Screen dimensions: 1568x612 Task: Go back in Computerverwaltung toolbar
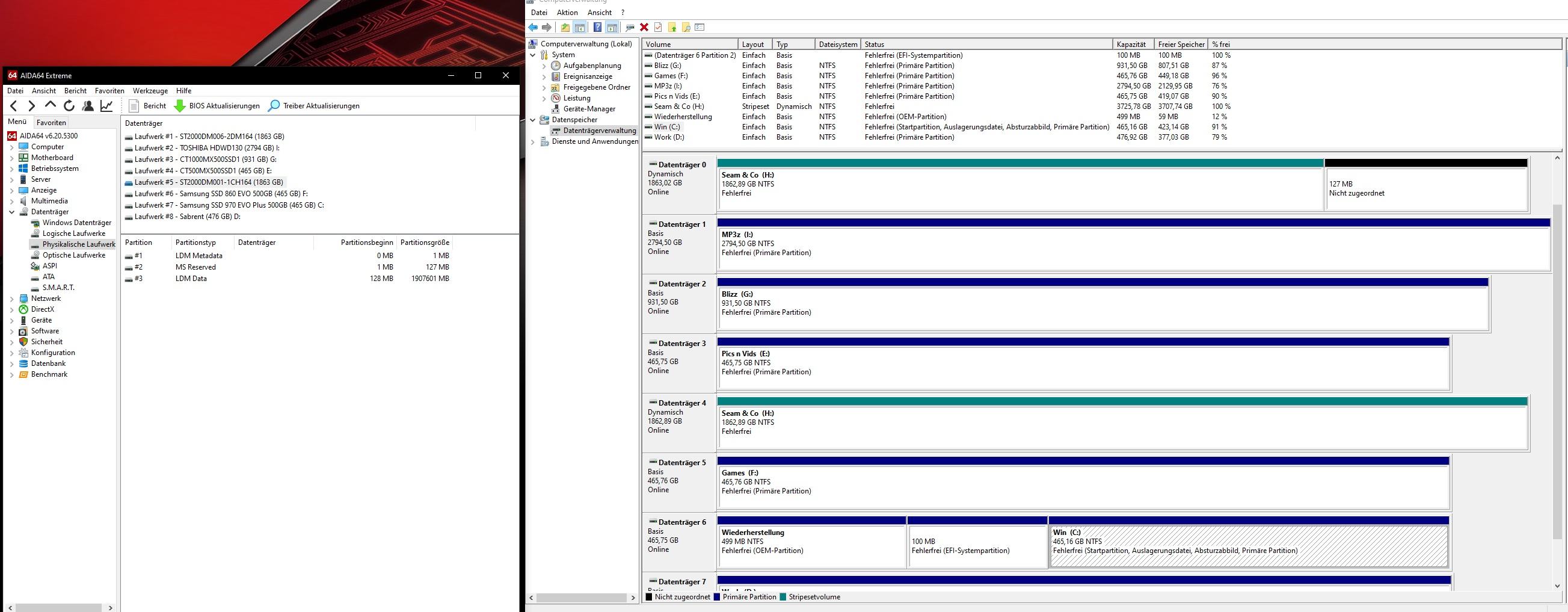pos(533,28)
